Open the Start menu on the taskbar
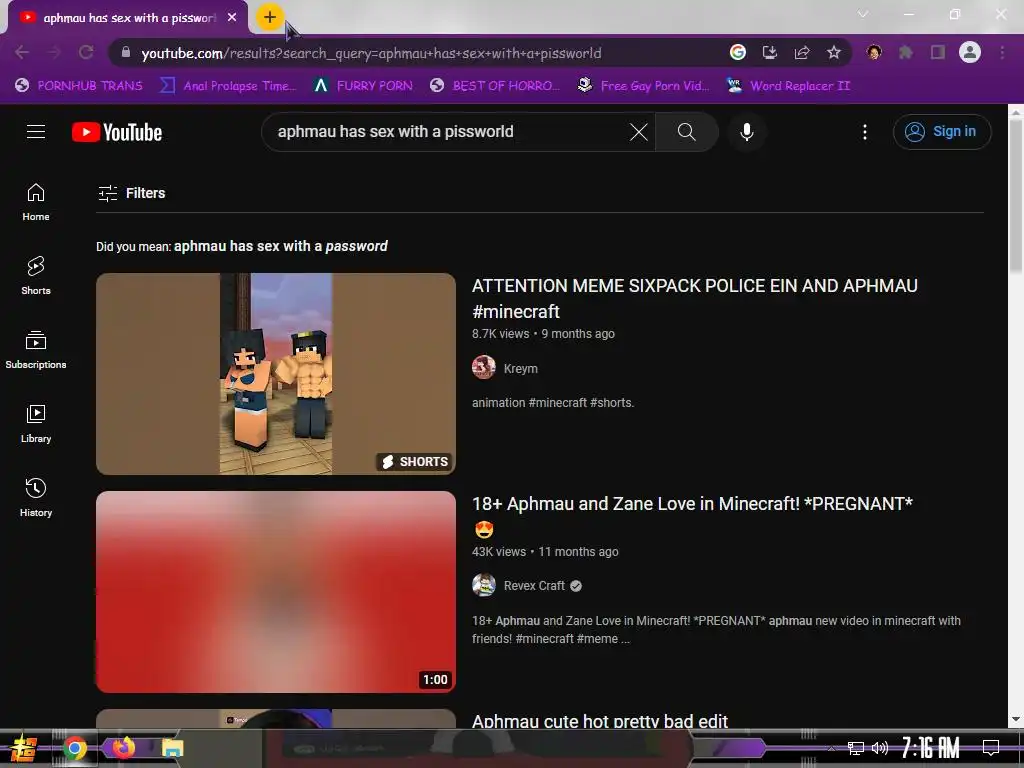This screenshot has height=768, width=1024. click(23, 748)
